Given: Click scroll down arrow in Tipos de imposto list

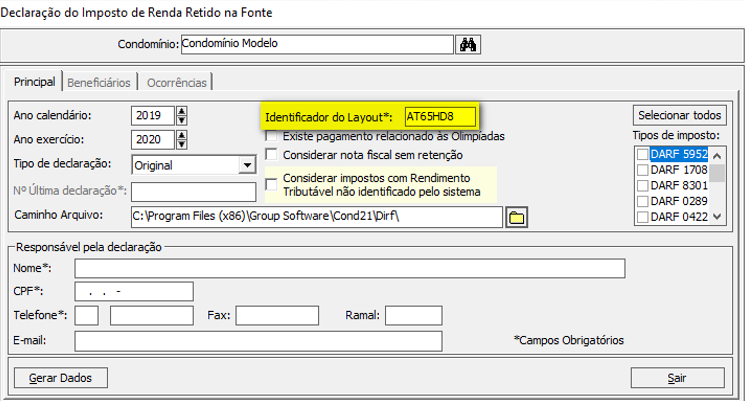Looking at the screenshot, I should (717, 217).
